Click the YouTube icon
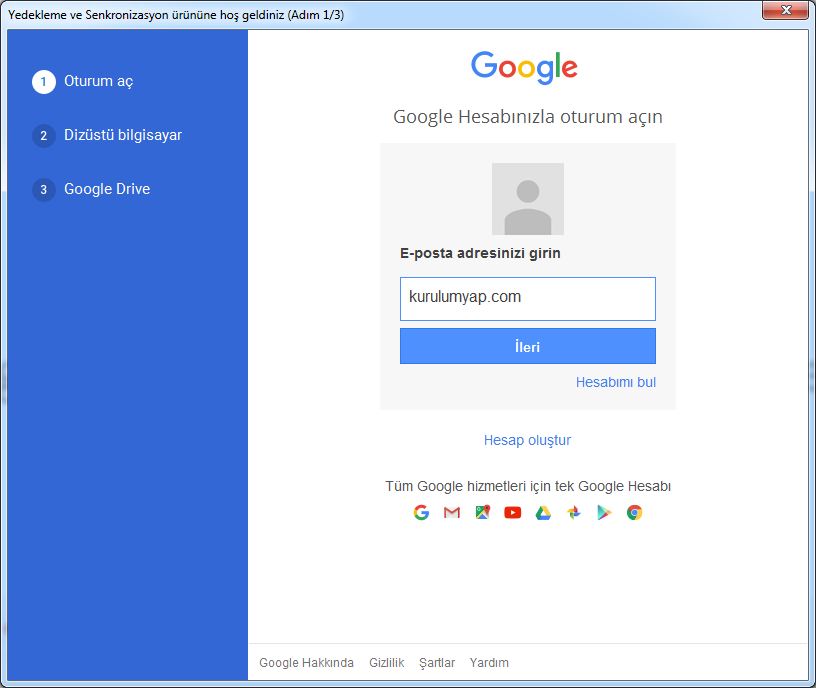816x688 pixels. 513,513
